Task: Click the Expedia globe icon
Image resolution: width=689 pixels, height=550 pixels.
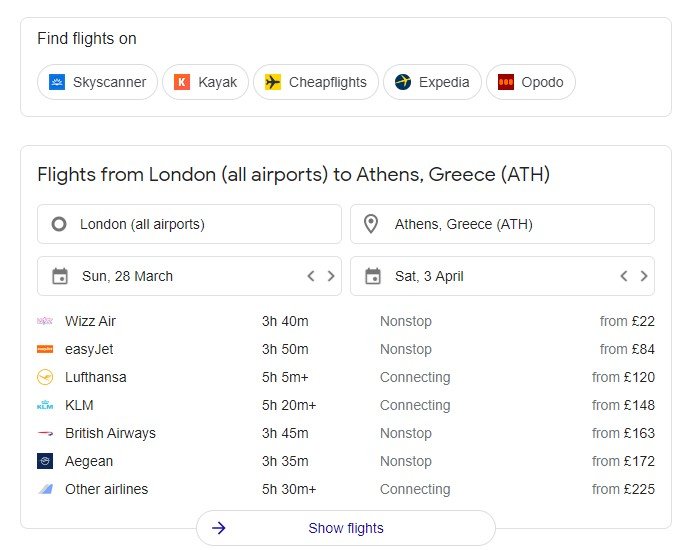Action: pyautogui.click(x=403, y=82)
